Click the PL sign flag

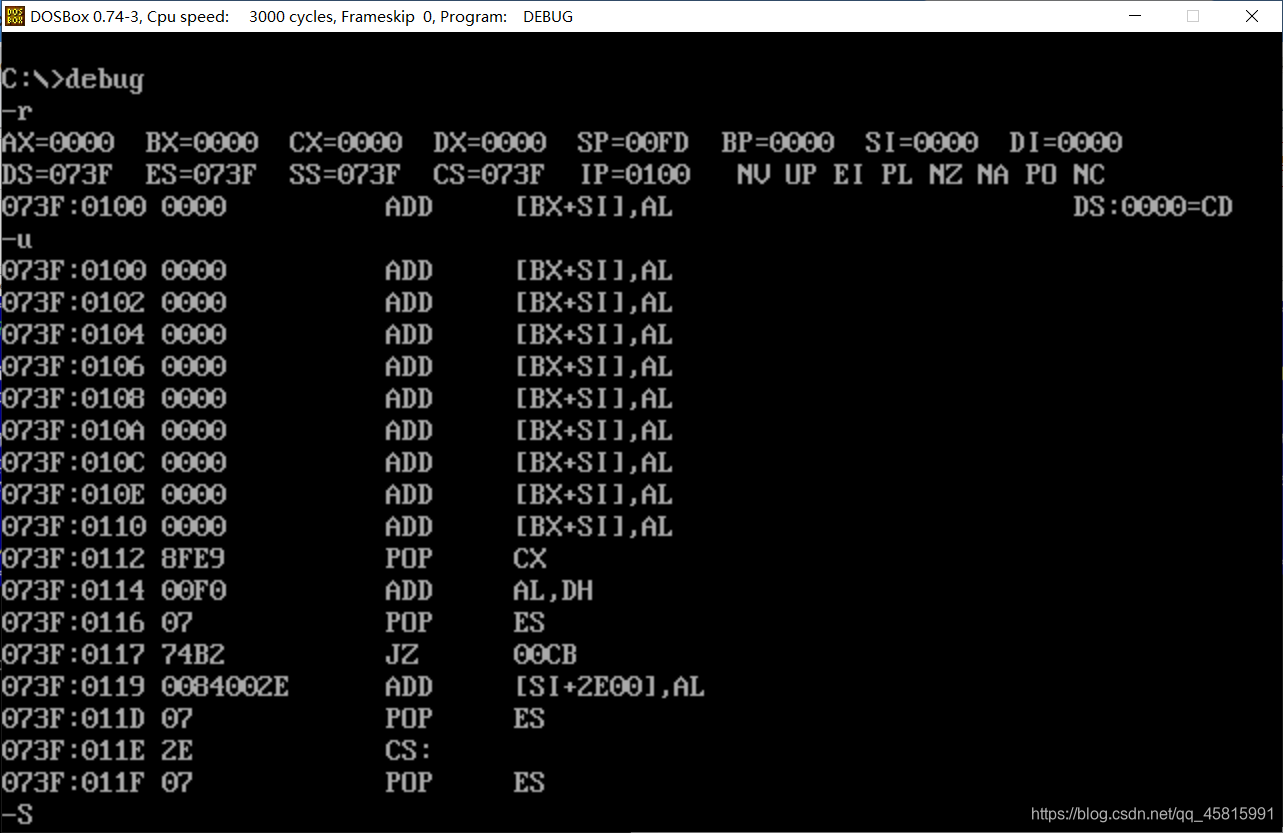click(897, 174)
